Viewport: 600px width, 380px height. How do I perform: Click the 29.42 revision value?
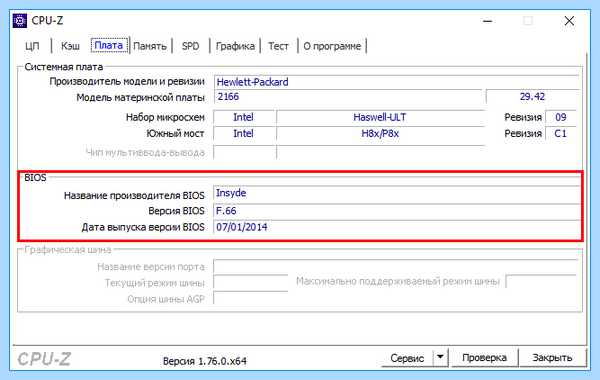(532, 96)
